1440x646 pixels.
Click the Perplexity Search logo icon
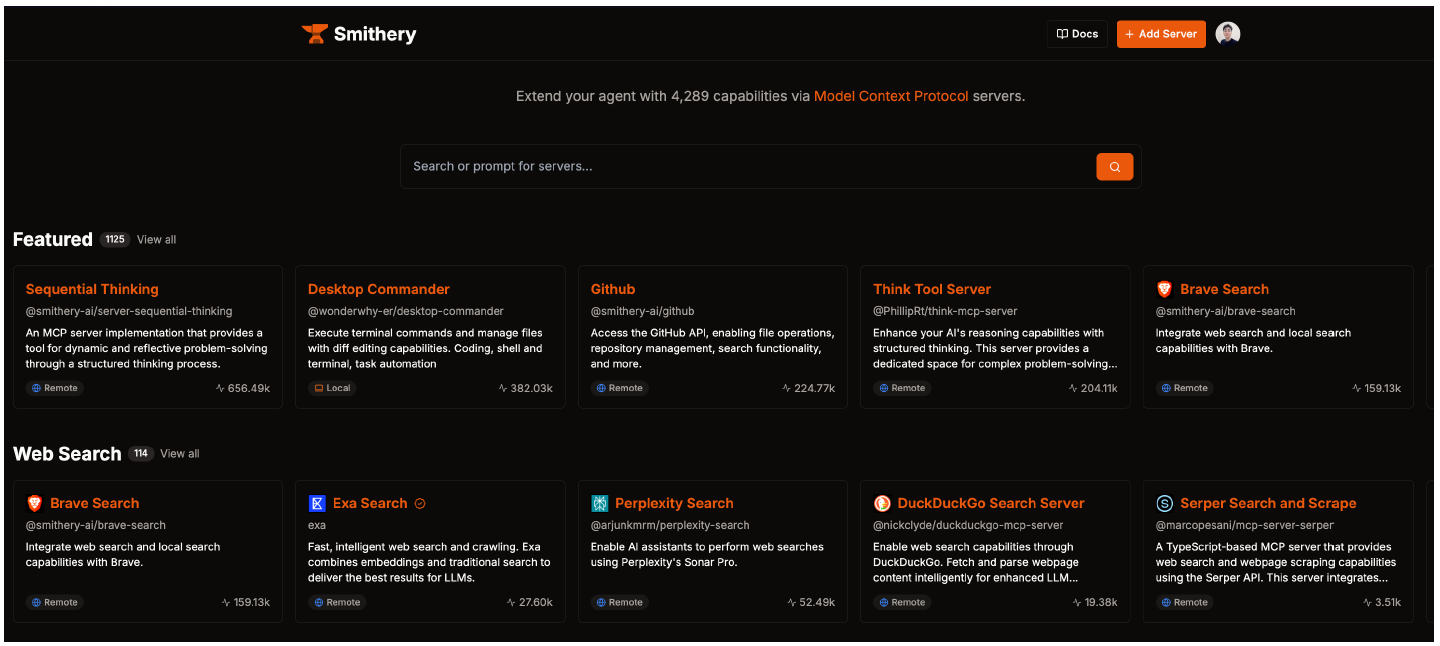(x=599, y=503)
